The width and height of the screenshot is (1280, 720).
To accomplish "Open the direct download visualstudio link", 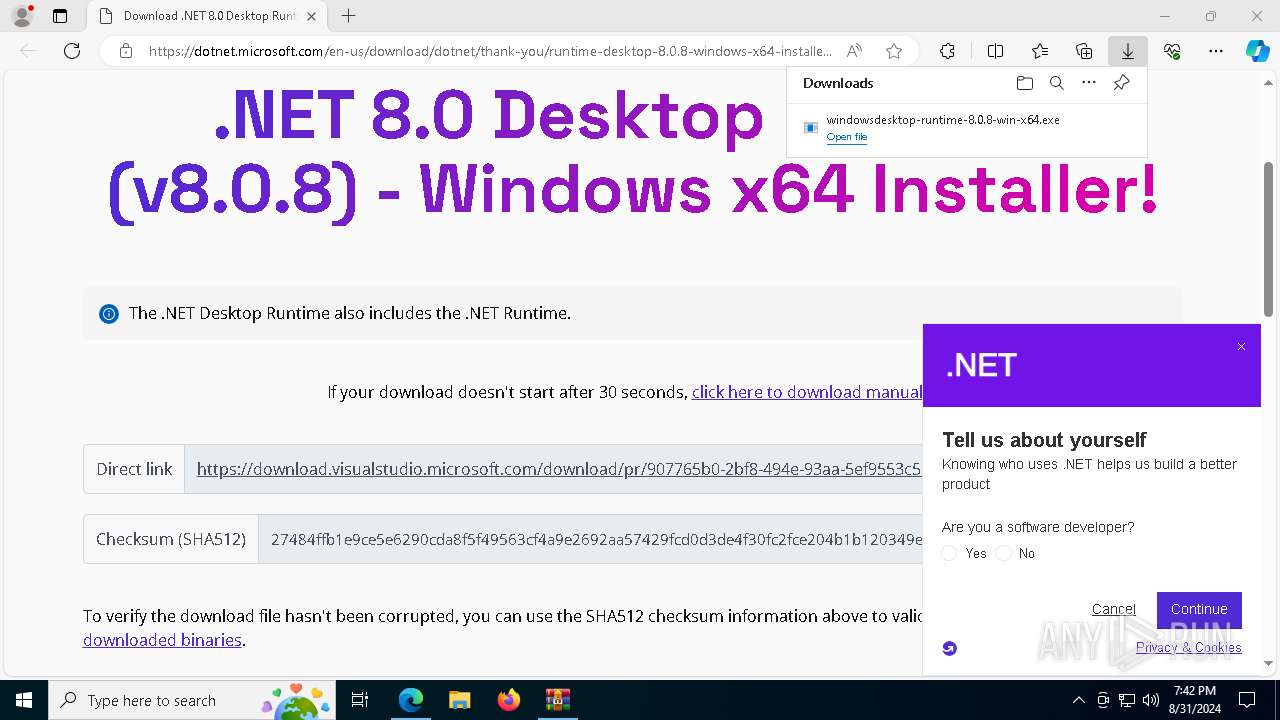I will tap(559, 469).
